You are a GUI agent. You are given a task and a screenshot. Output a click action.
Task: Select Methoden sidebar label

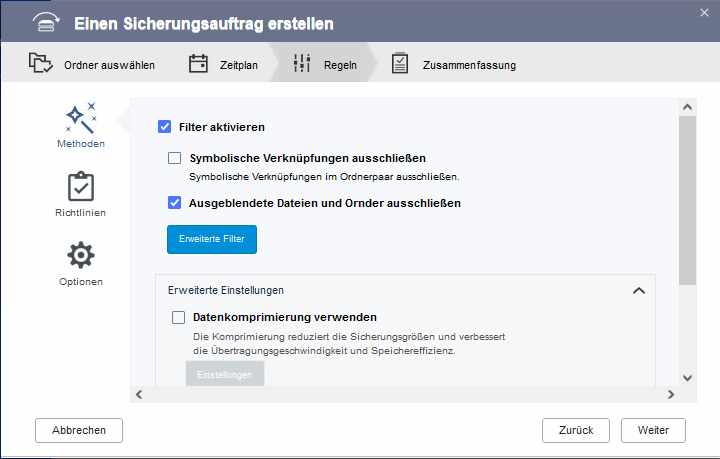tap(81, 144)
